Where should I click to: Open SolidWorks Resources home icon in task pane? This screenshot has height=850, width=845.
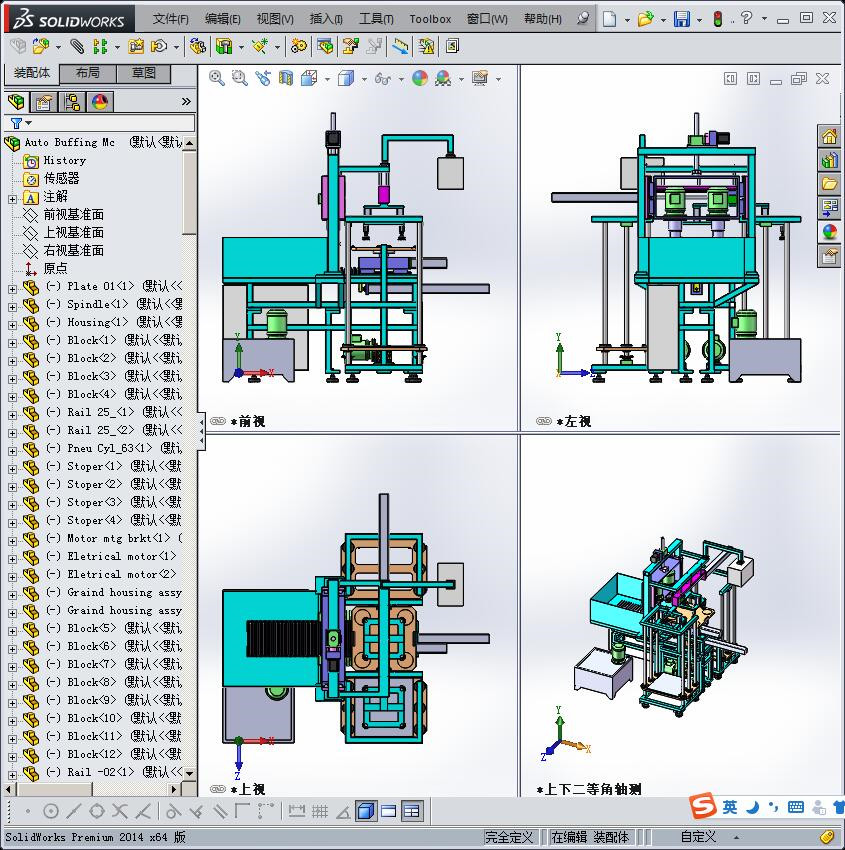(x=829, y=137)
